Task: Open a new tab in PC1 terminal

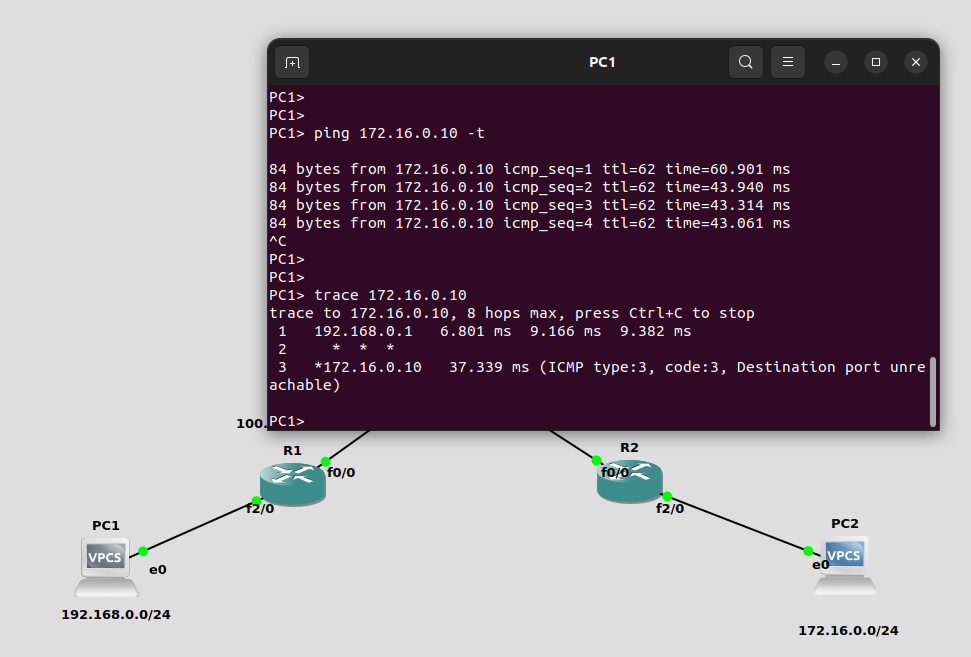Action: pyautogui.click(x=292, y=62)
